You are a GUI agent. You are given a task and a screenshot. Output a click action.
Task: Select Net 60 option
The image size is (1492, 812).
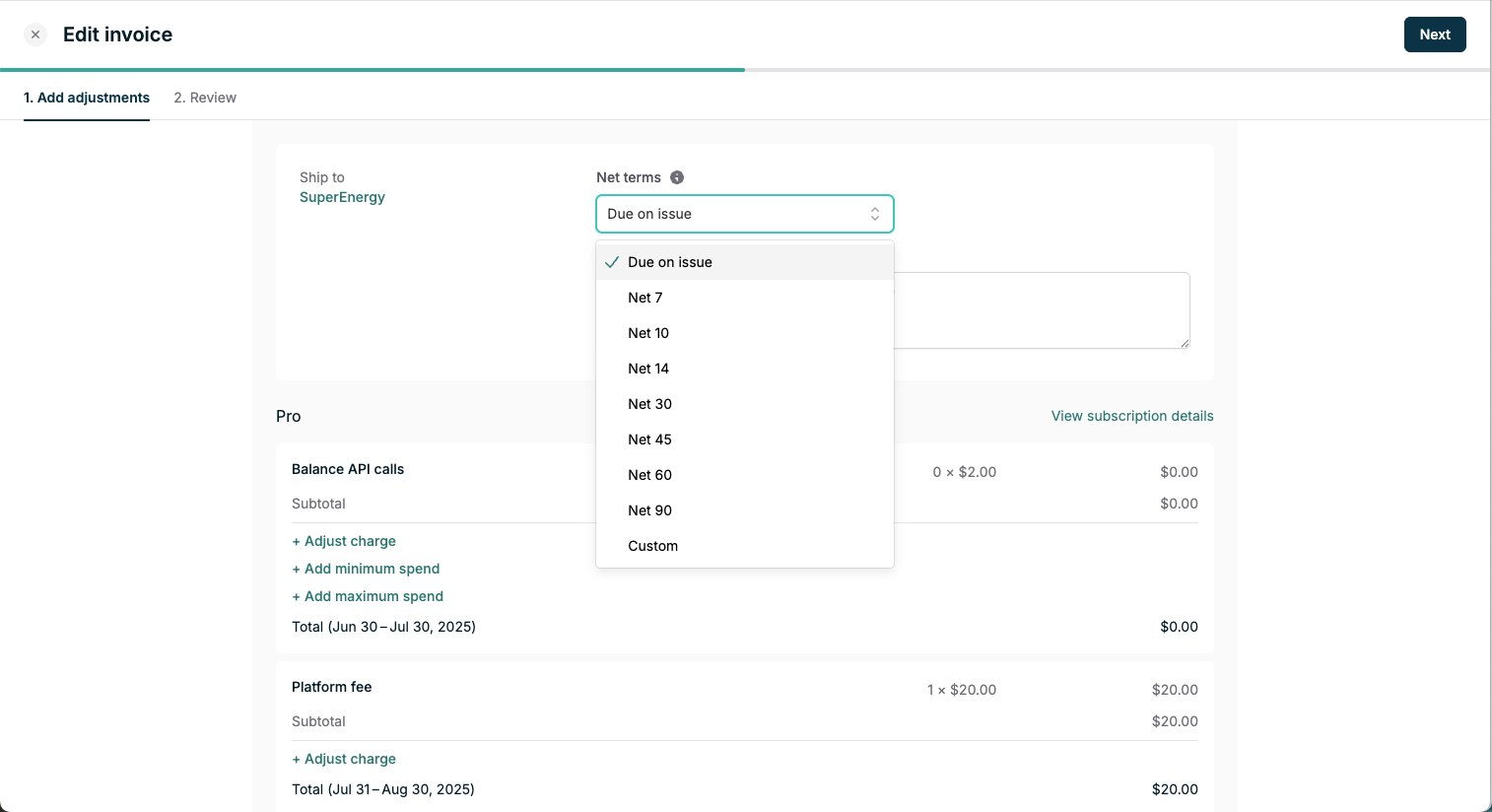click(x=745, y=475)
